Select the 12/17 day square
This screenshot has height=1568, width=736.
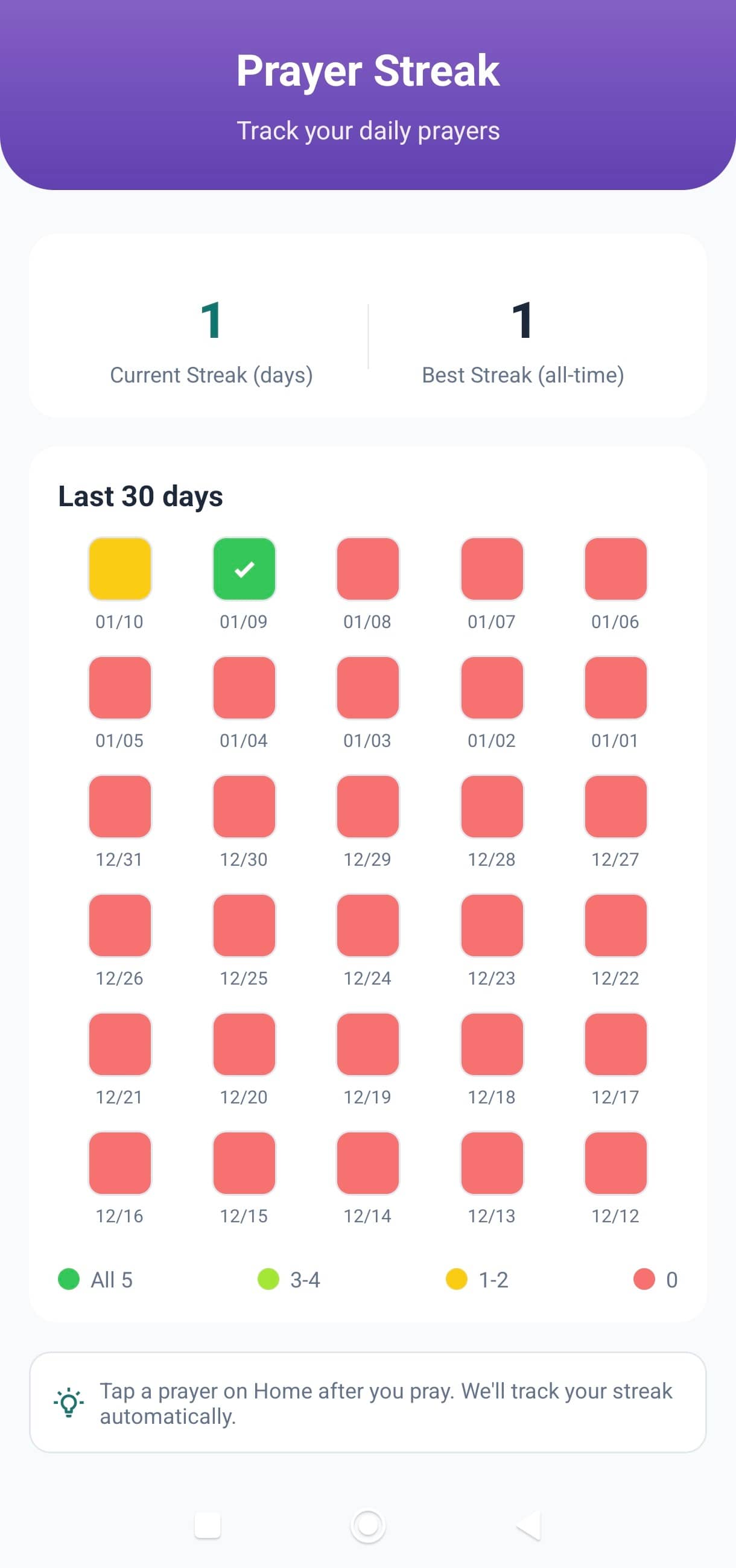click(615, 1045)
